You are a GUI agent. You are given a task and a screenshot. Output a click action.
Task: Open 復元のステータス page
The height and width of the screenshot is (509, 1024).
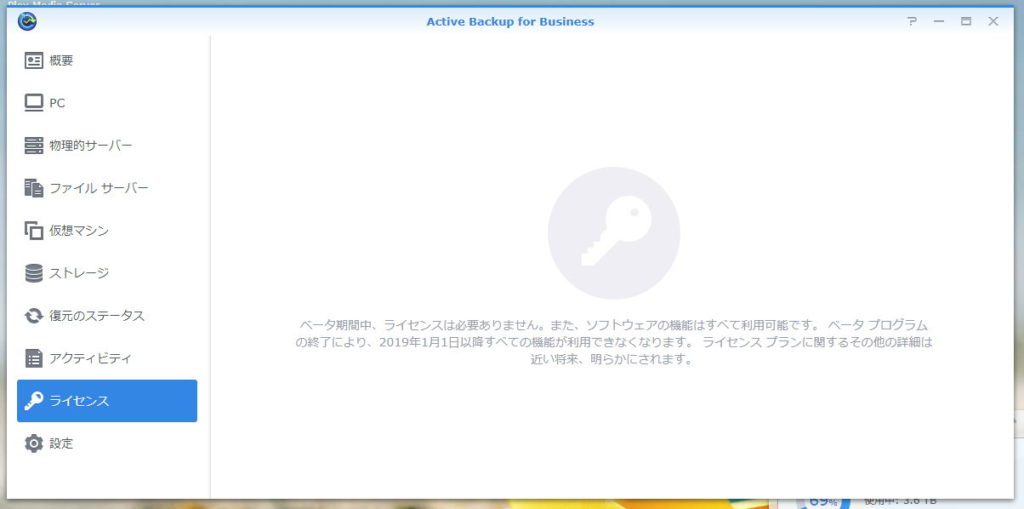click(x=107, y=316)
